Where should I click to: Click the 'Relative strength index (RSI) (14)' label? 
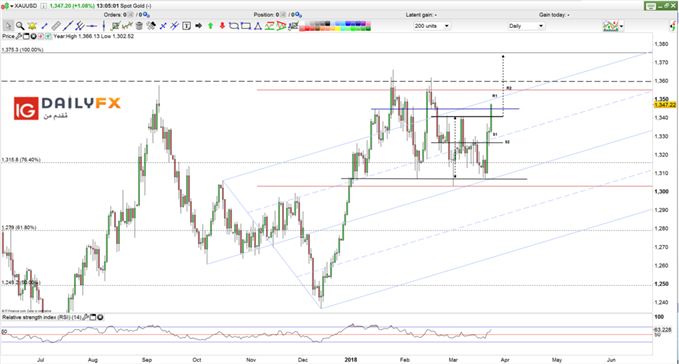click(42, 317)
